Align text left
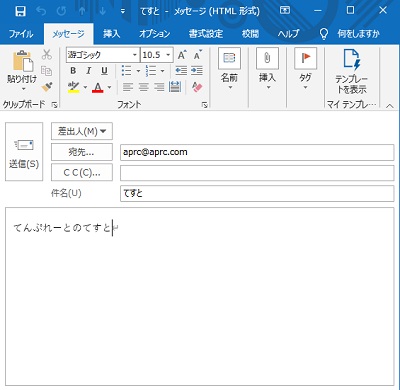Screen dimensions: 400x390 (x=128, y=87)
